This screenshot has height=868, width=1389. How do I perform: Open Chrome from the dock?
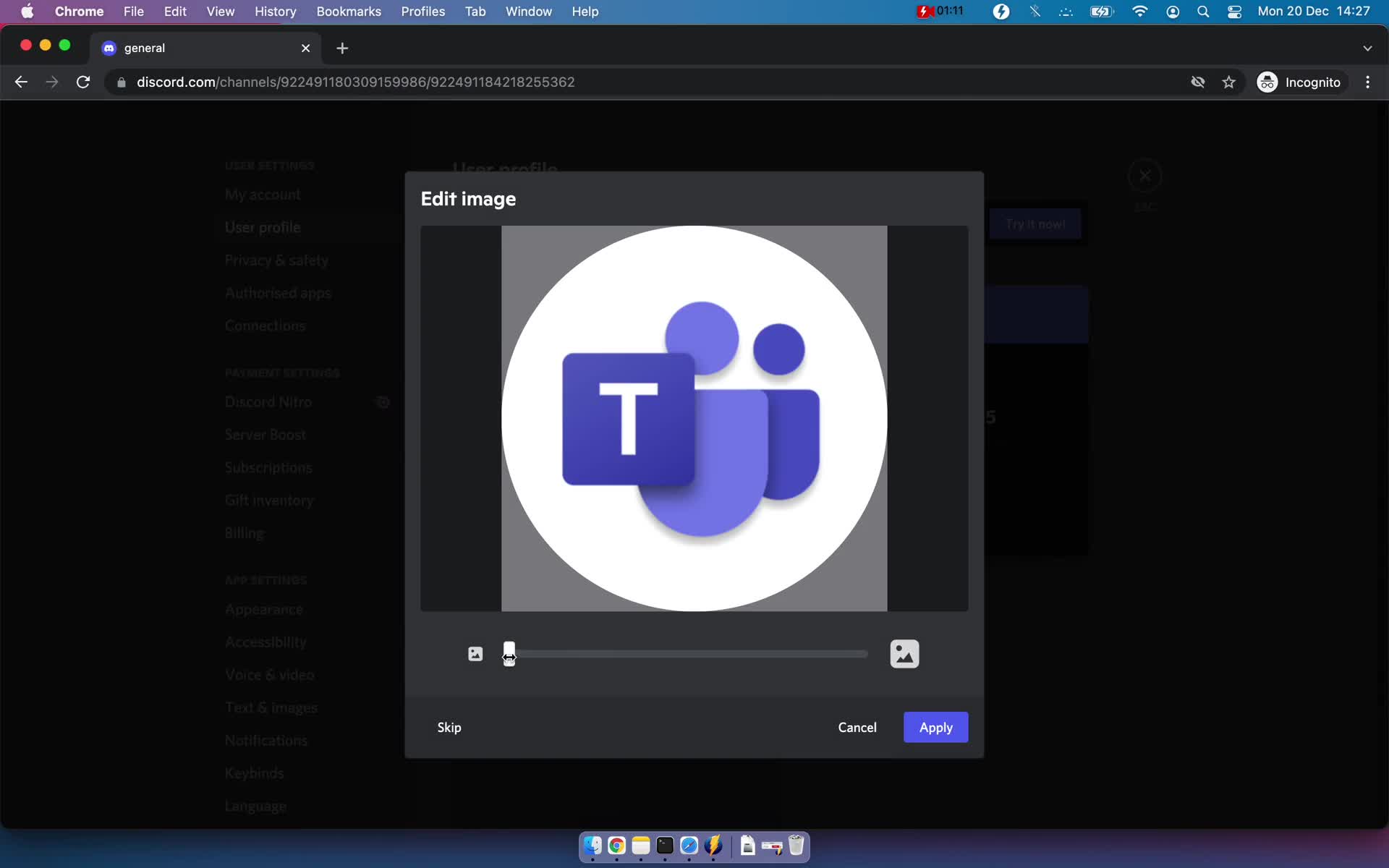click(x=616, y=846)
